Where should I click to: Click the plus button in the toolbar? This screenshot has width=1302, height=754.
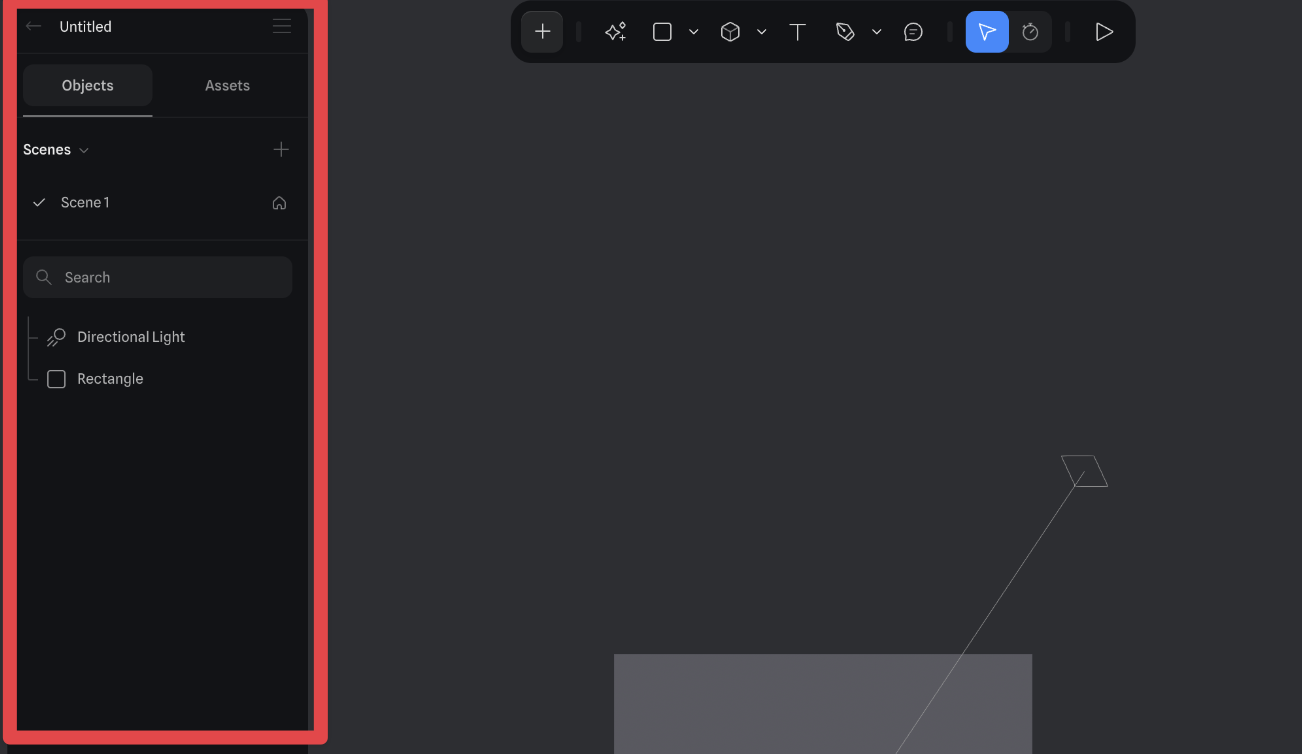click(542, 32)
